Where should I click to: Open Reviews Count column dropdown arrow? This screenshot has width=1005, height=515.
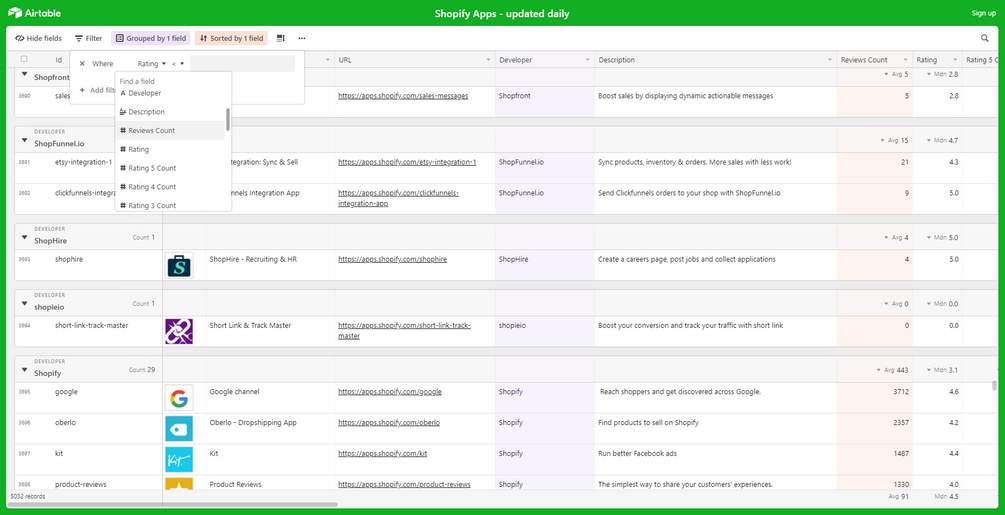pos(906,60)
